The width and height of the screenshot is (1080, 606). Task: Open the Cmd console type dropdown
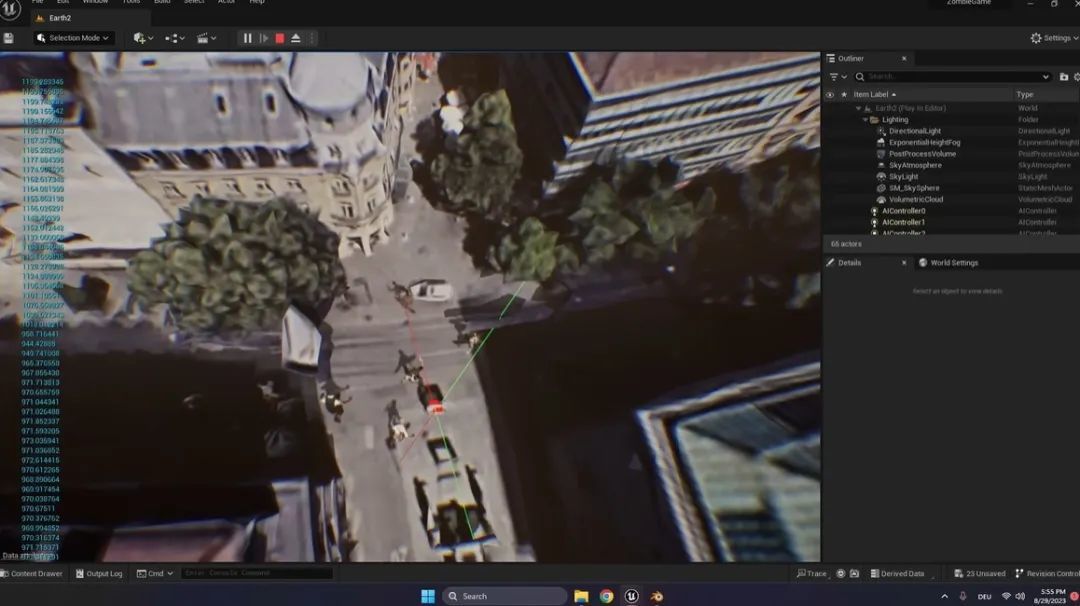point(155,573)
